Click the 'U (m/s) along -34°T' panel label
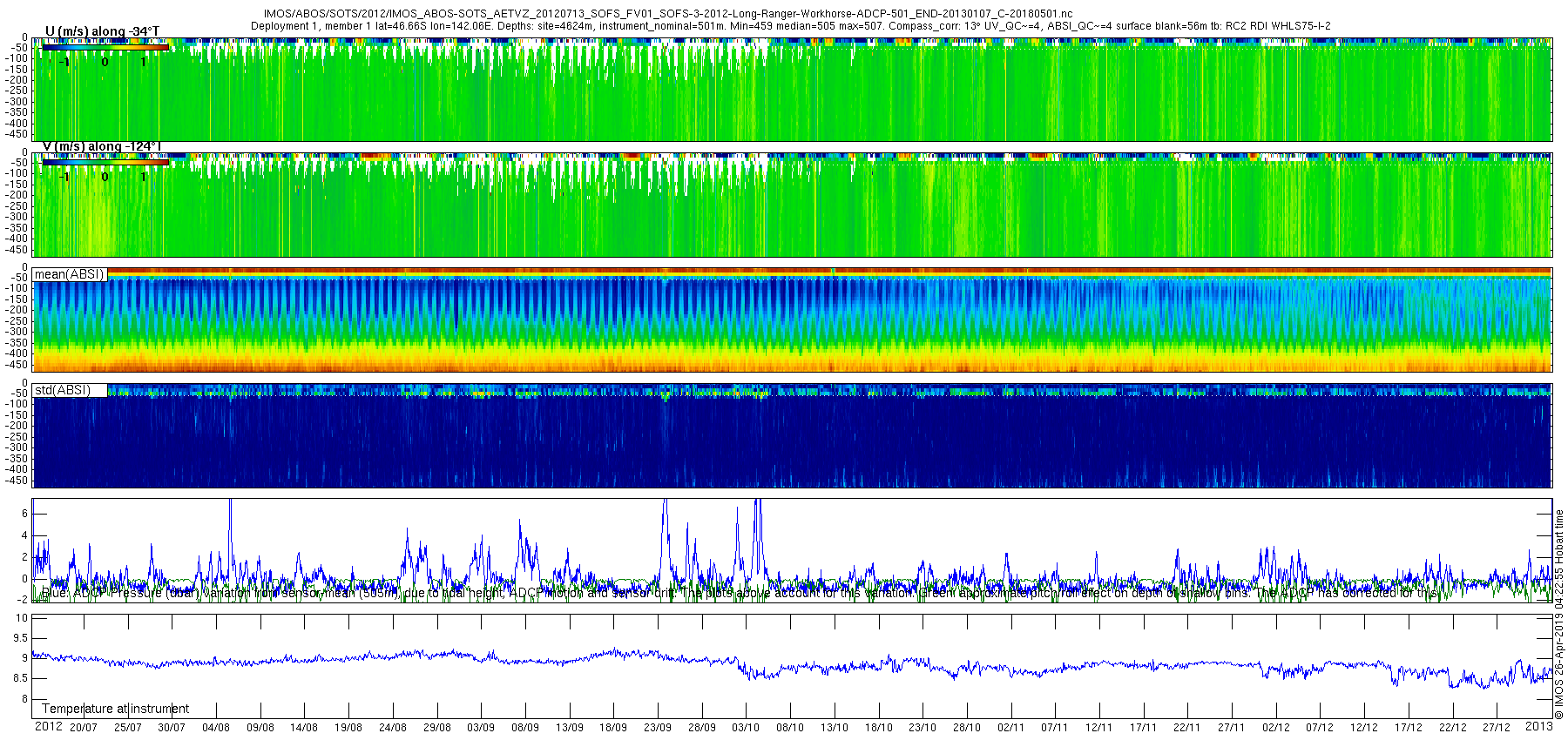1568x740 pixels. (102, 31)
